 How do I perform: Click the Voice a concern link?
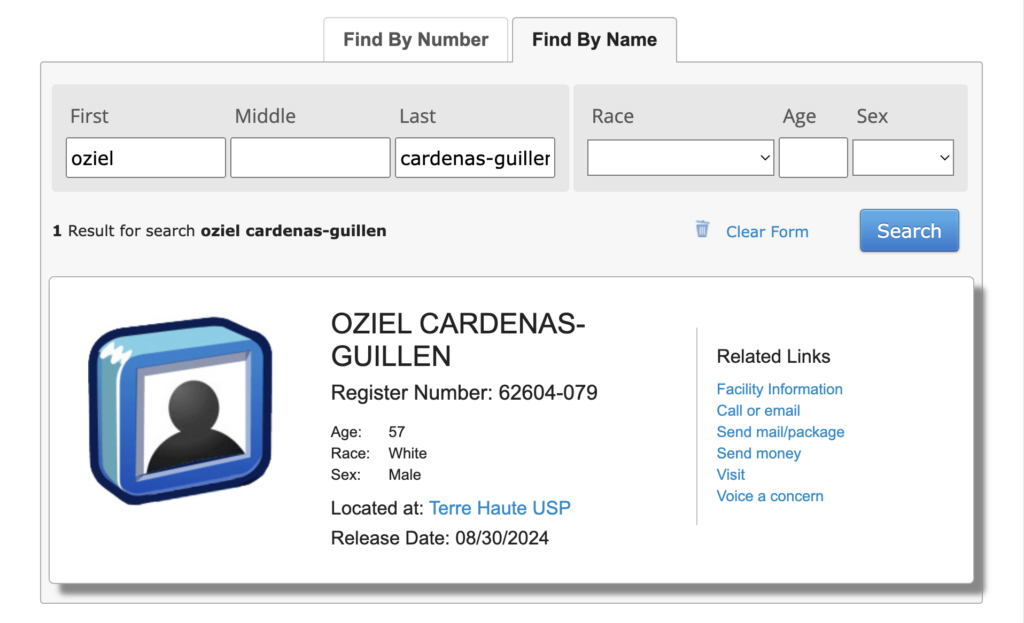pos(770,496)
